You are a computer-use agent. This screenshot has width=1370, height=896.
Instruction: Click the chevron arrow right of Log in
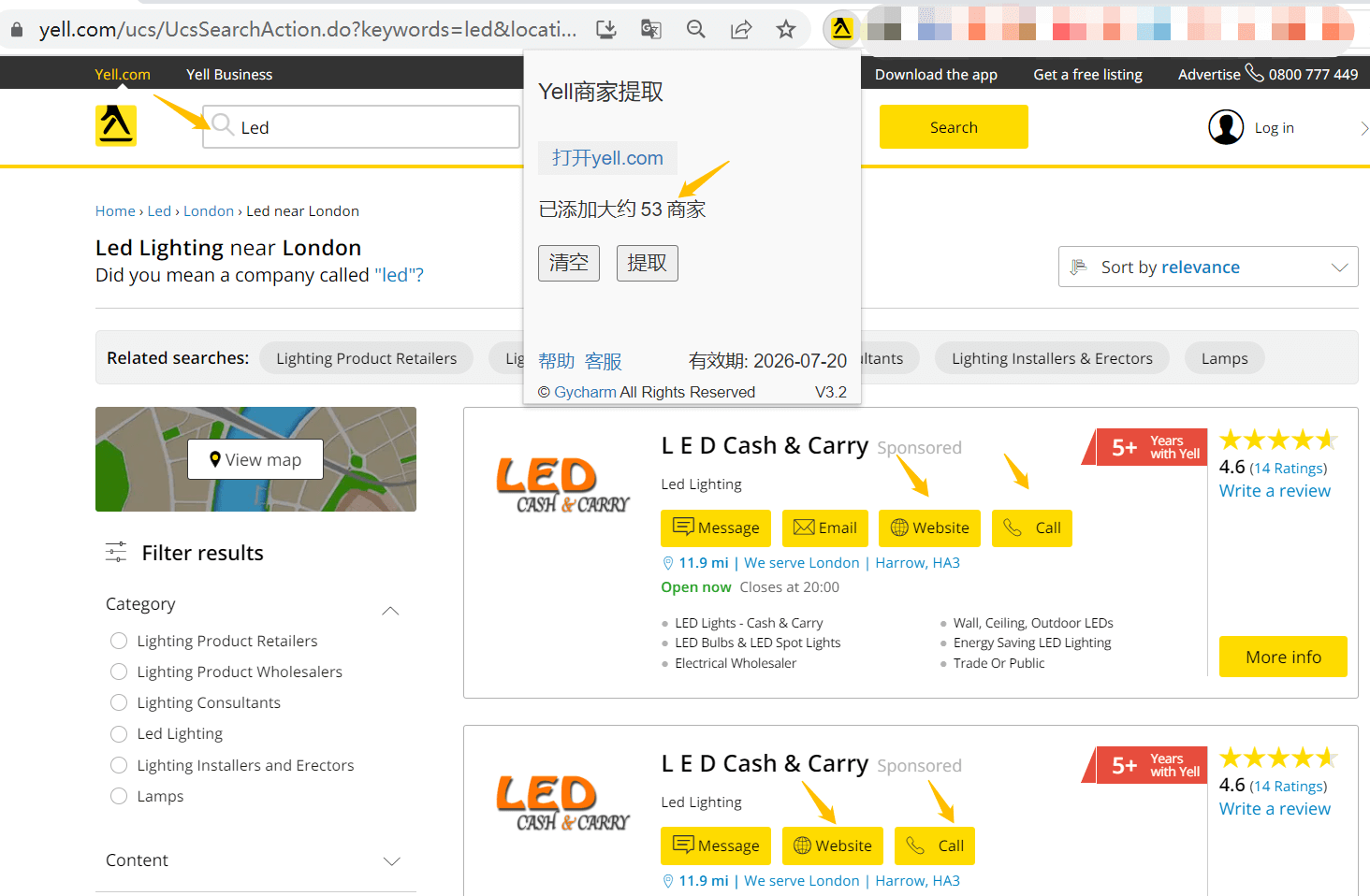click(x=1363, y=128)
